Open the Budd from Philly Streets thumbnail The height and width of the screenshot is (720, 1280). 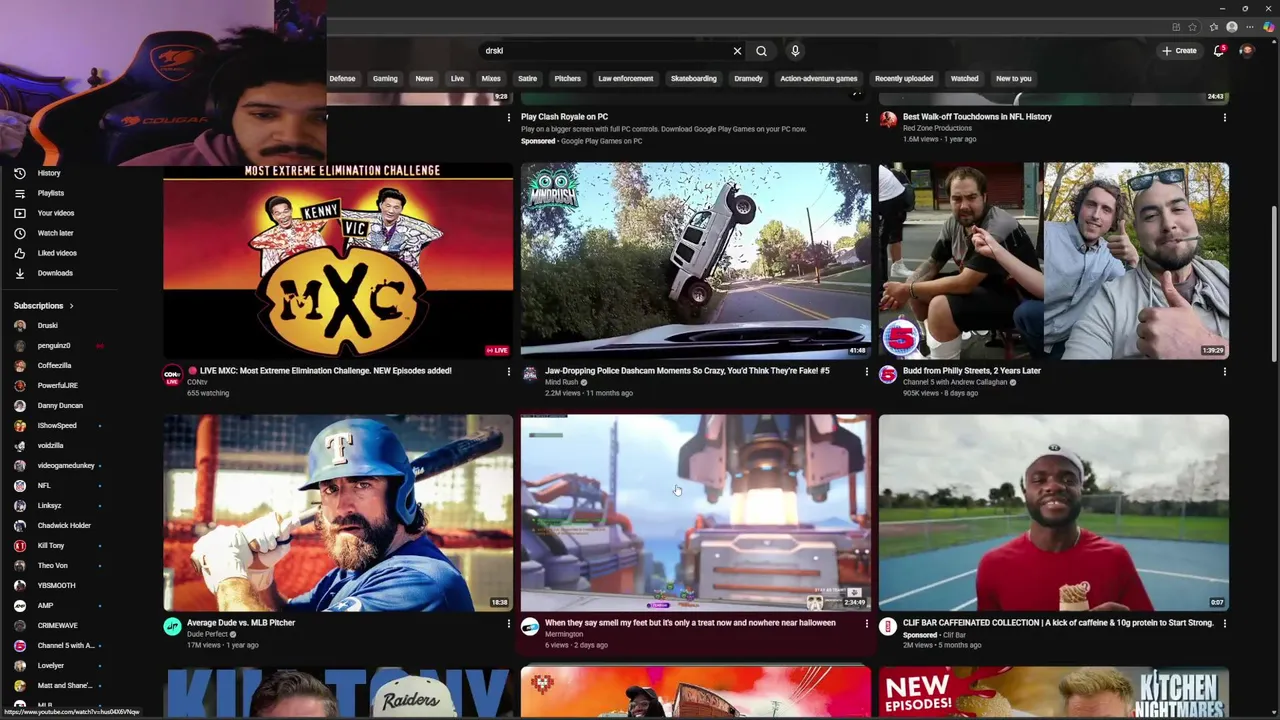pos(1053,260)
